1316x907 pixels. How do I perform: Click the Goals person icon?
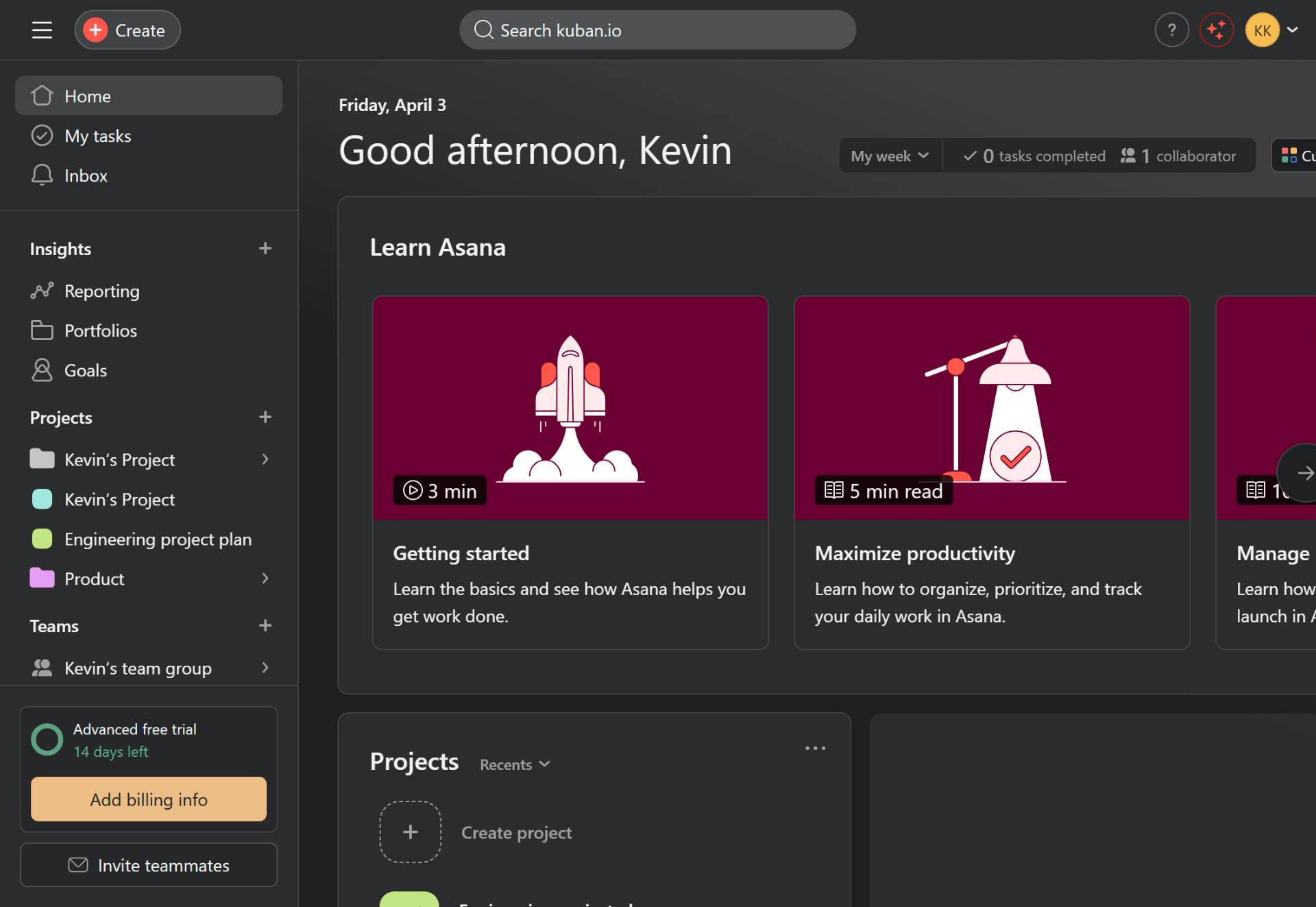(42, 370)
